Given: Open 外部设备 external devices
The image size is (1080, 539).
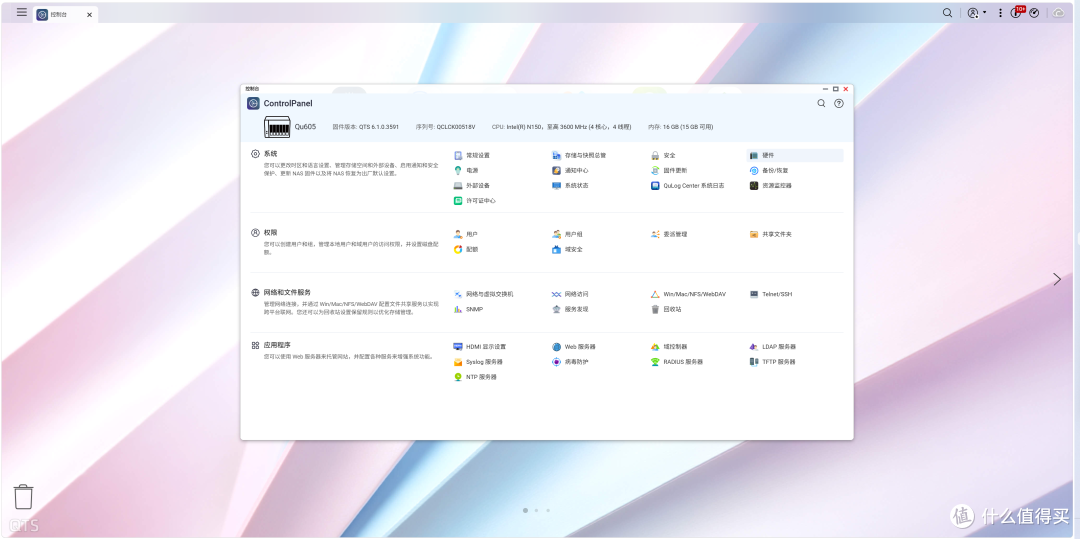Looking at the screenshot, I should pos(472,185).
